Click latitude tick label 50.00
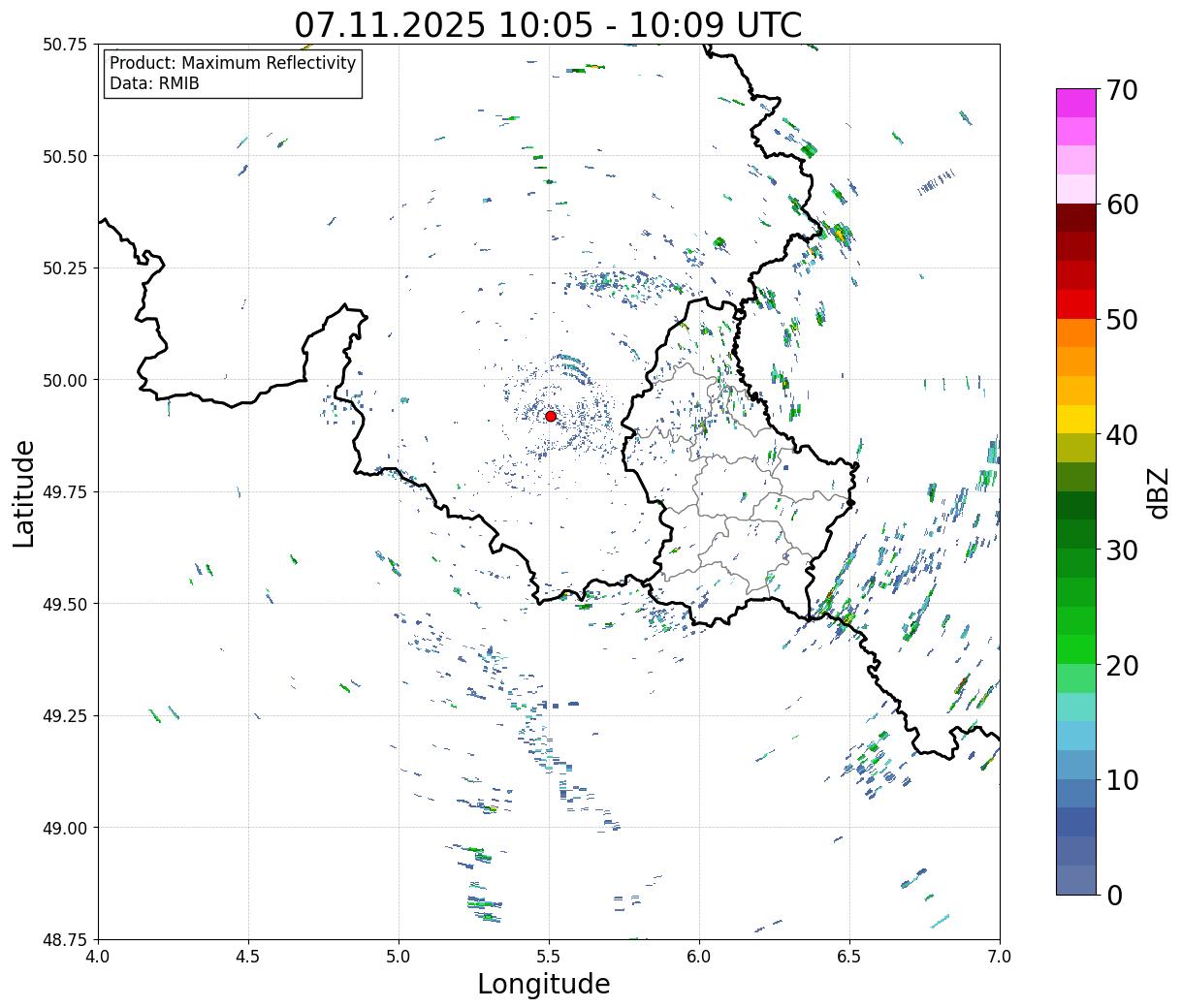 (65, 380)
